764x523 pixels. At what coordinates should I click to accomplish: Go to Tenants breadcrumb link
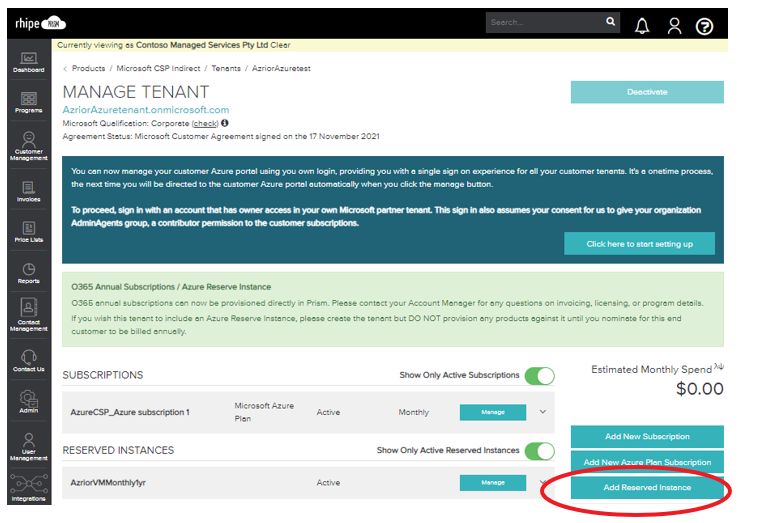(226, 68)
